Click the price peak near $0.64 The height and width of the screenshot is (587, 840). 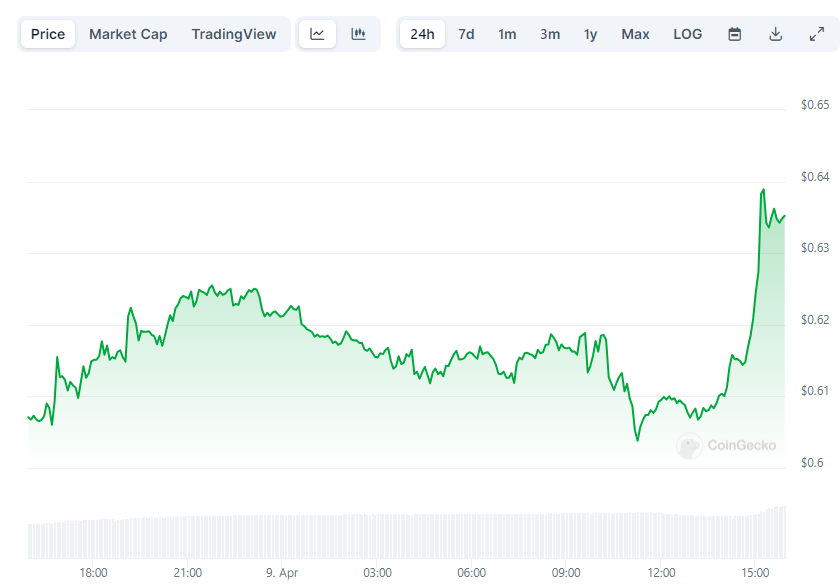pyautogui.click(x=763, y=190)
